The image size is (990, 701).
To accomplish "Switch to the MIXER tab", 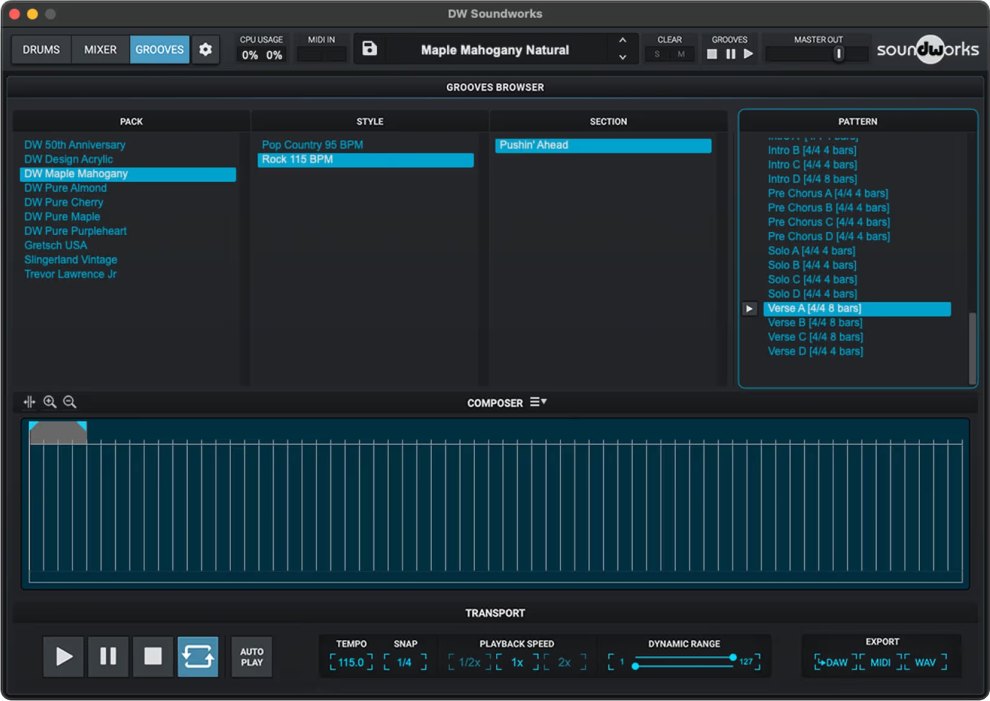I will click(x=99, y=48).
